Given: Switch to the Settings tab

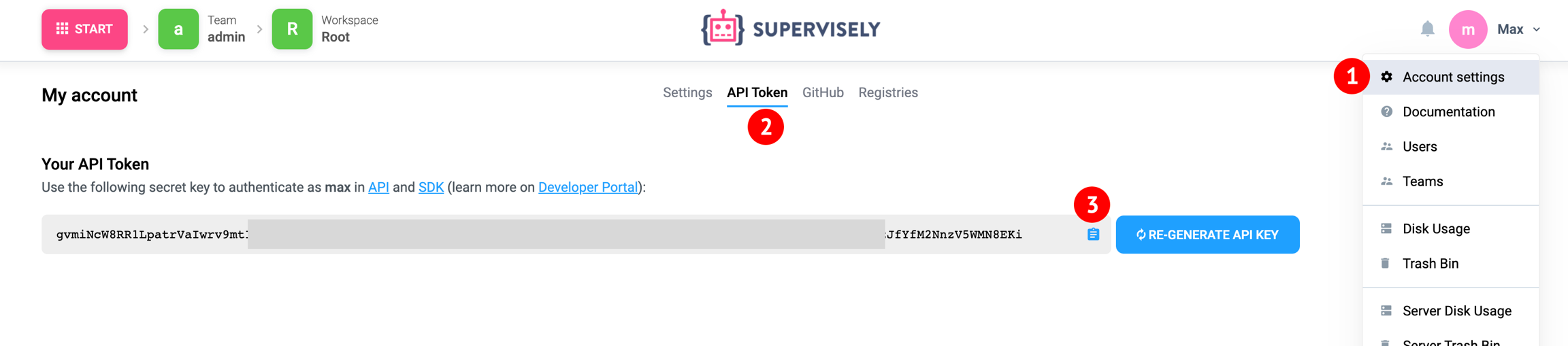Looking at the screenshot, I should click(687, 92).
